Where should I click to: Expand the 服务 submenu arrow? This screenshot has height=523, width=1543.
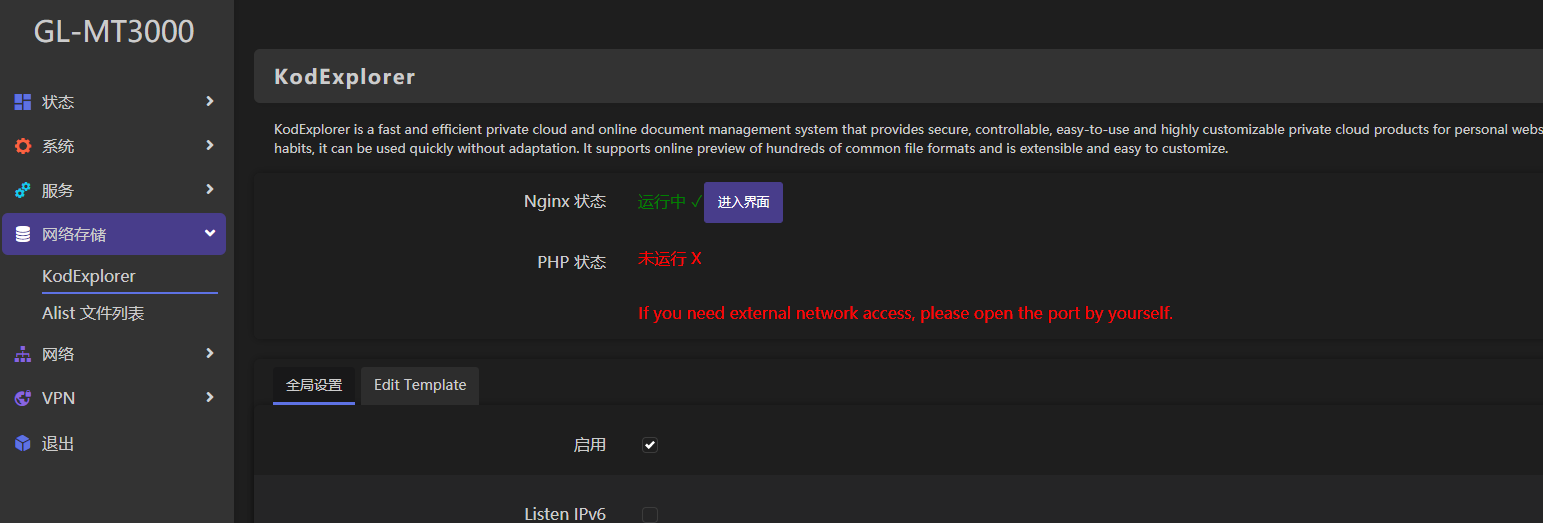[x=209, y=189]
